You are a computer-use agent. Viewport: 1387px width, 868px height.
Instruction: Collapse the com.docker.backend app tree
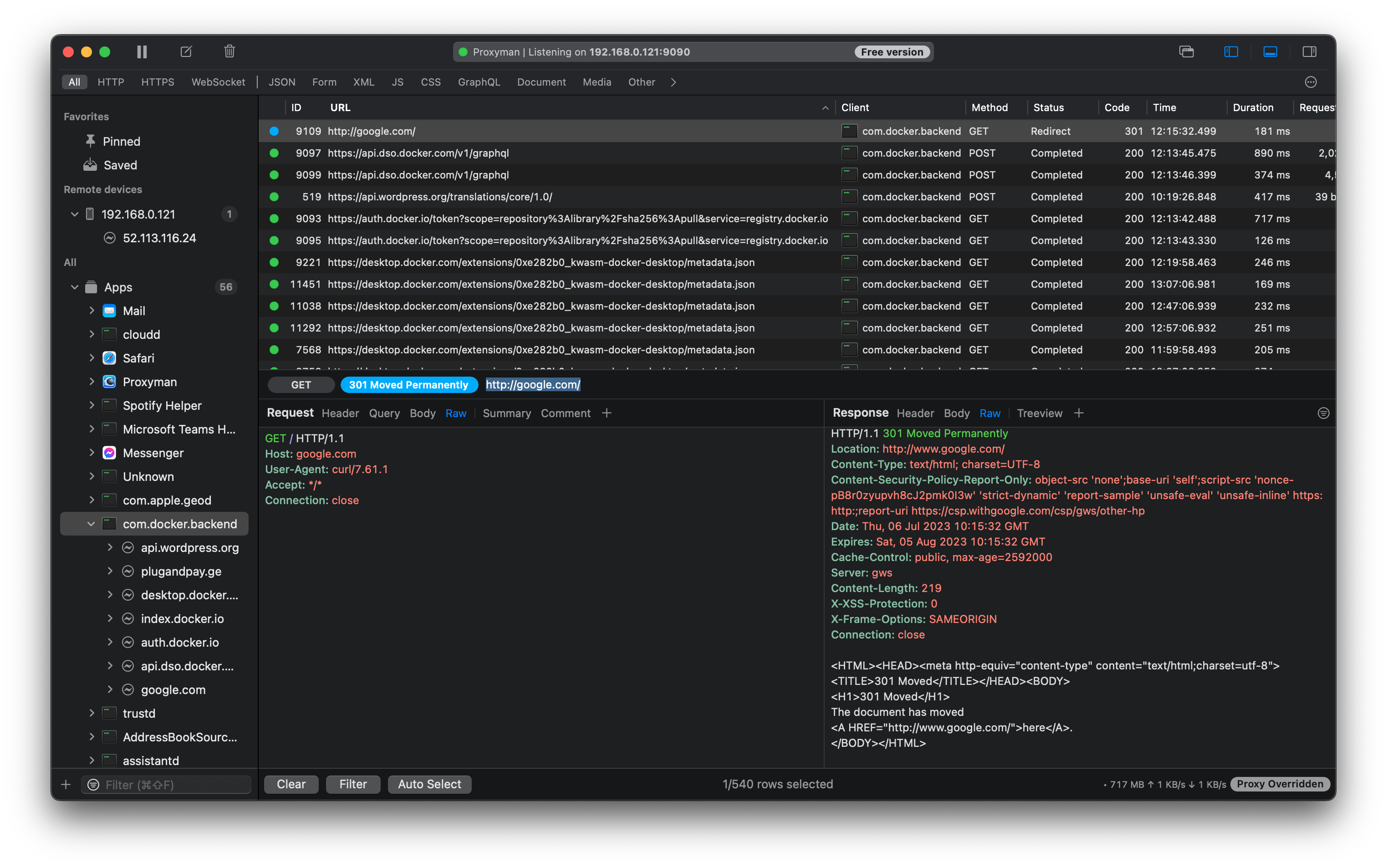pyautogui.click(x=91, y=524)
